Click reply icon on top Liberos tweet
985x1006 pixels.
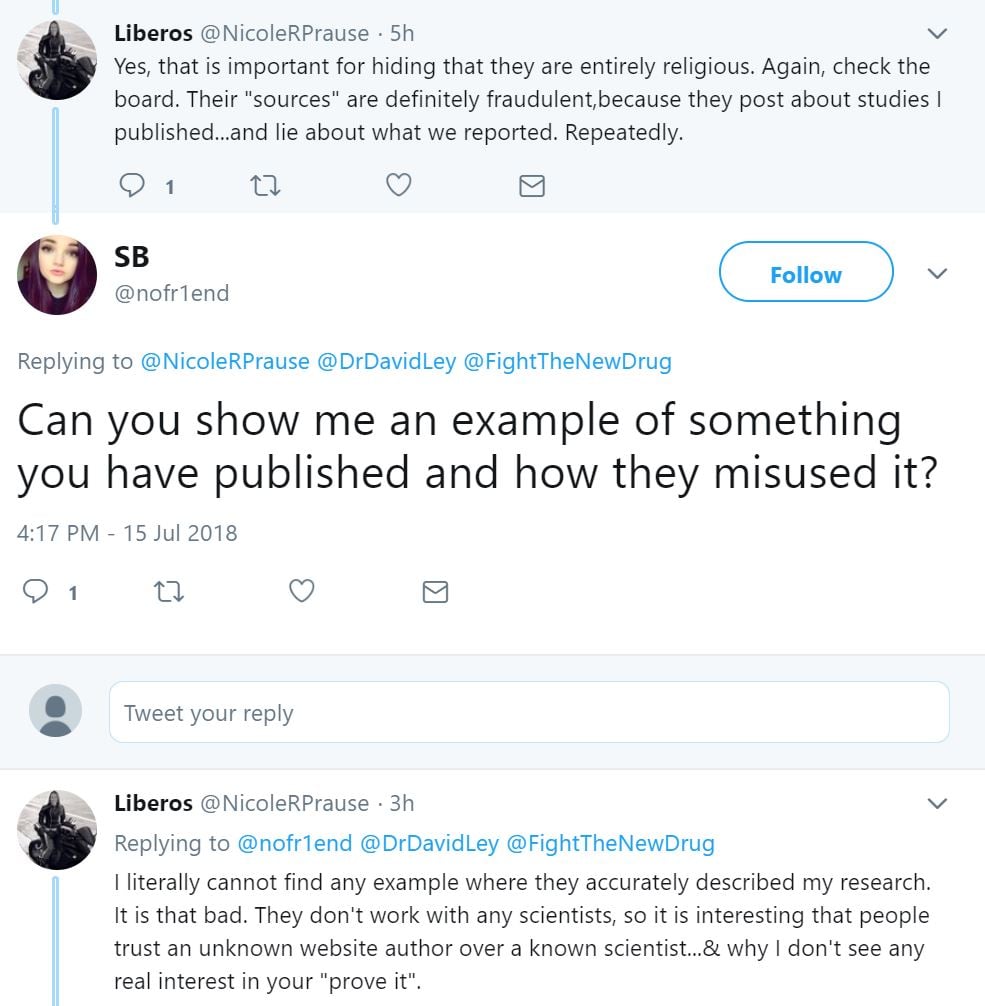pos(133,186)
